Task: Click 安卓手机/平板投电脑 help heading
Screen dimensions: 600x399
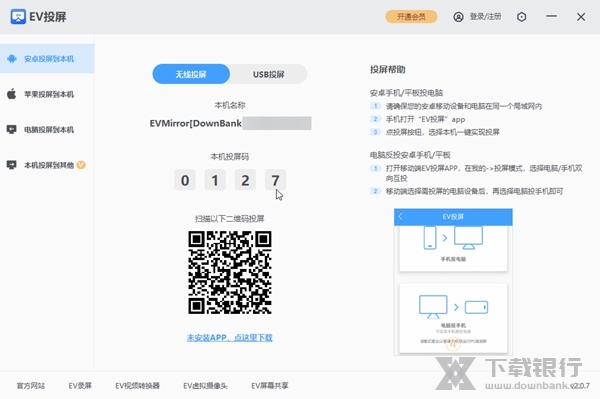Action: [406, 93]
